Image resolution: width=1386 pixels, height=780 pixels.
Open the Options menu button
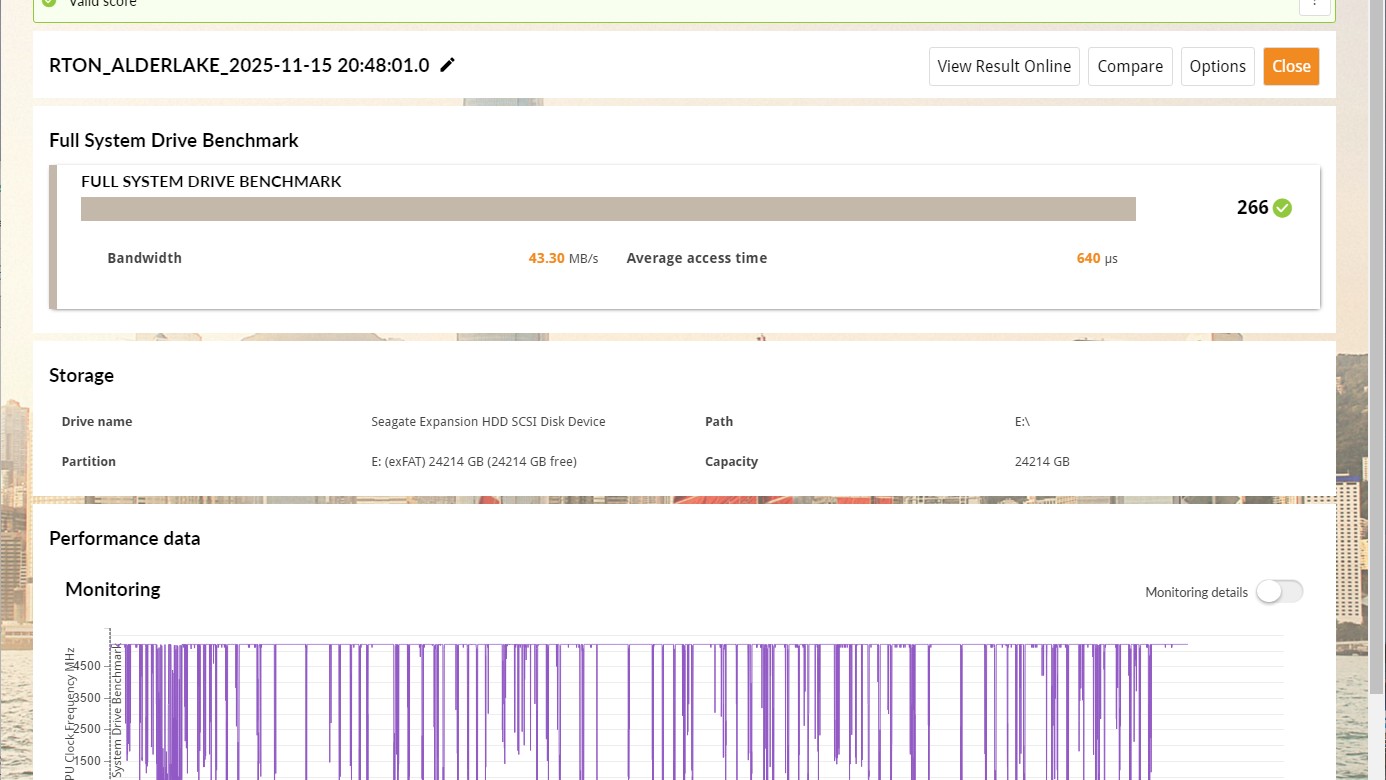point(1217,66)
